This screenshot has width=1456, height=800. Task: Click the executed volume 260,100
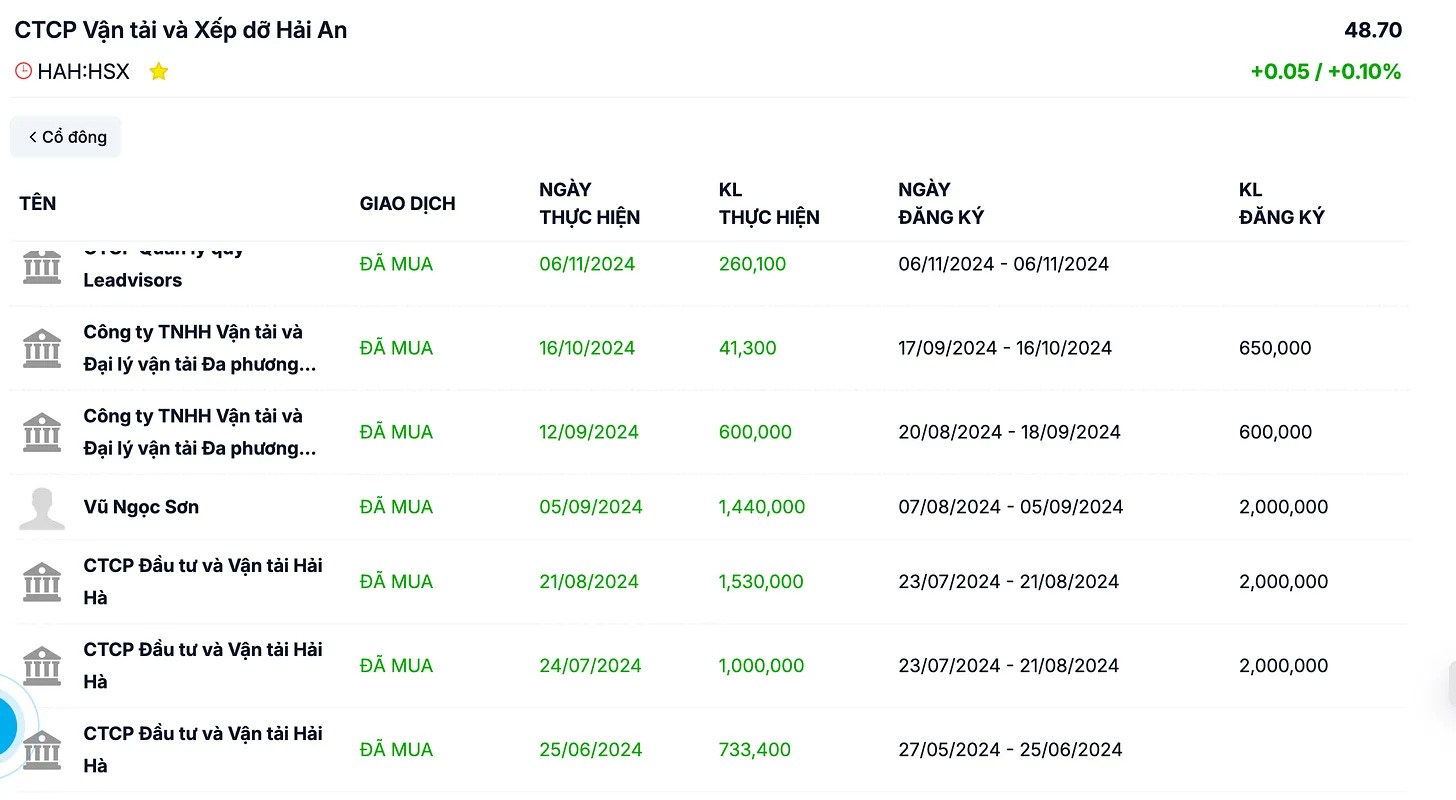[x=752, y=264]
